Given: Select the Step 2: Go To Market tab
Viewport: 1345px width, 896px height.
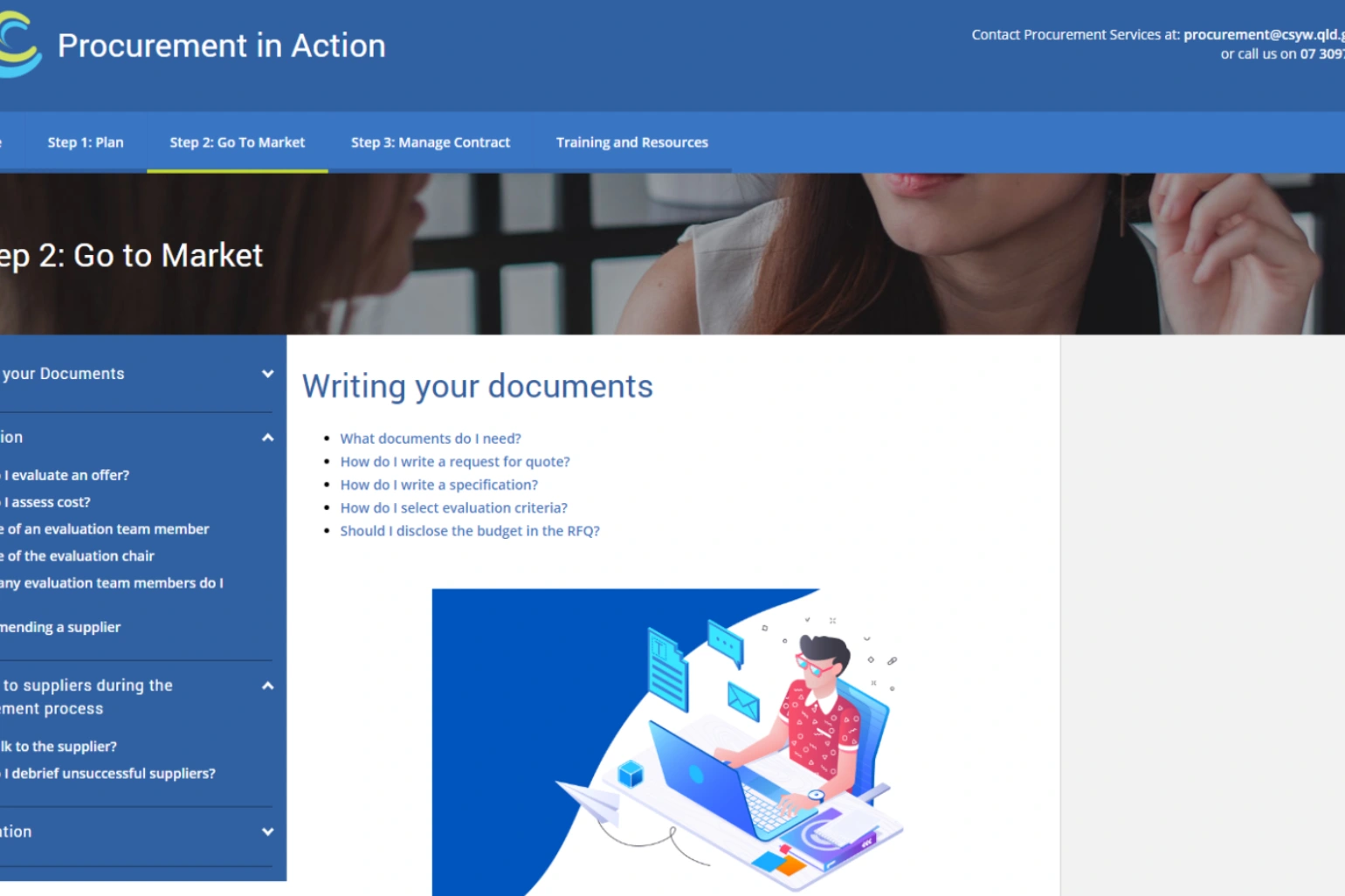Looking at the screenshot, I should pos(238,142).
